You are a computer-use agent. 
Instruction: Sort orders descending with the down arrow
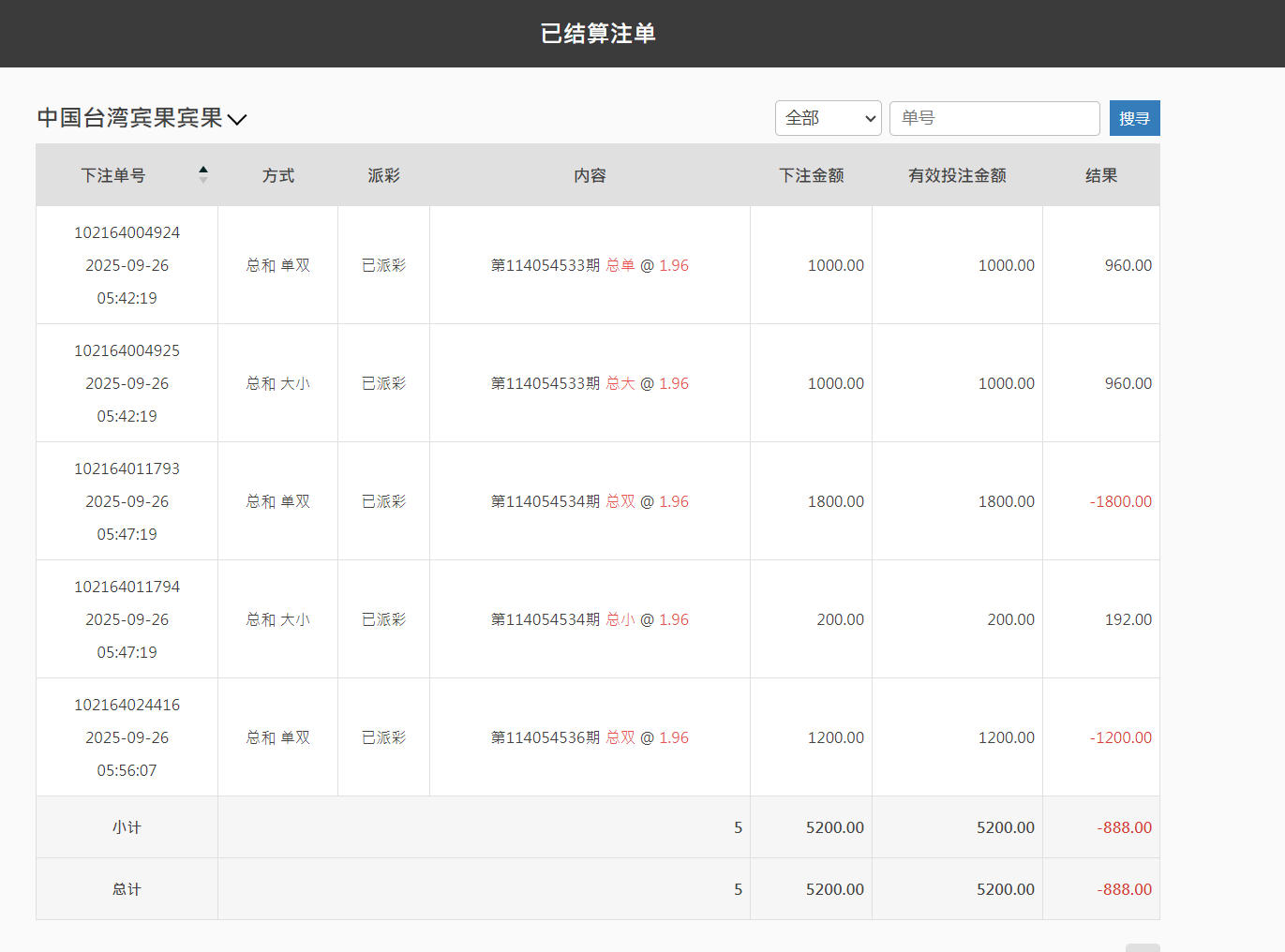coord(202,179)
